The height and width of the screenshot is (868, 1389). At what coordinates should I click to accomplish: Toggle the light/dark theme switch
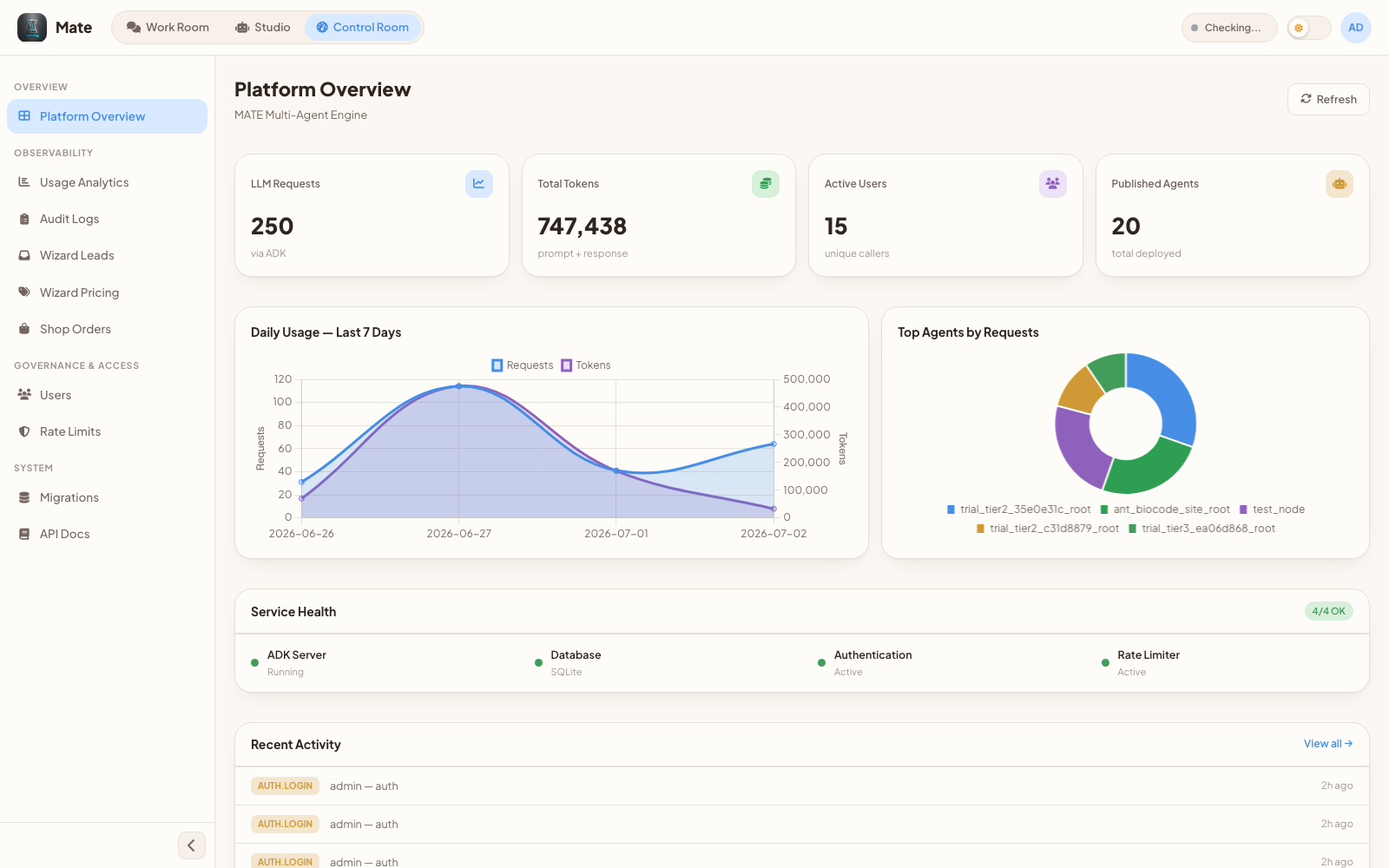pyautogui.click(x=1308, y=28)
